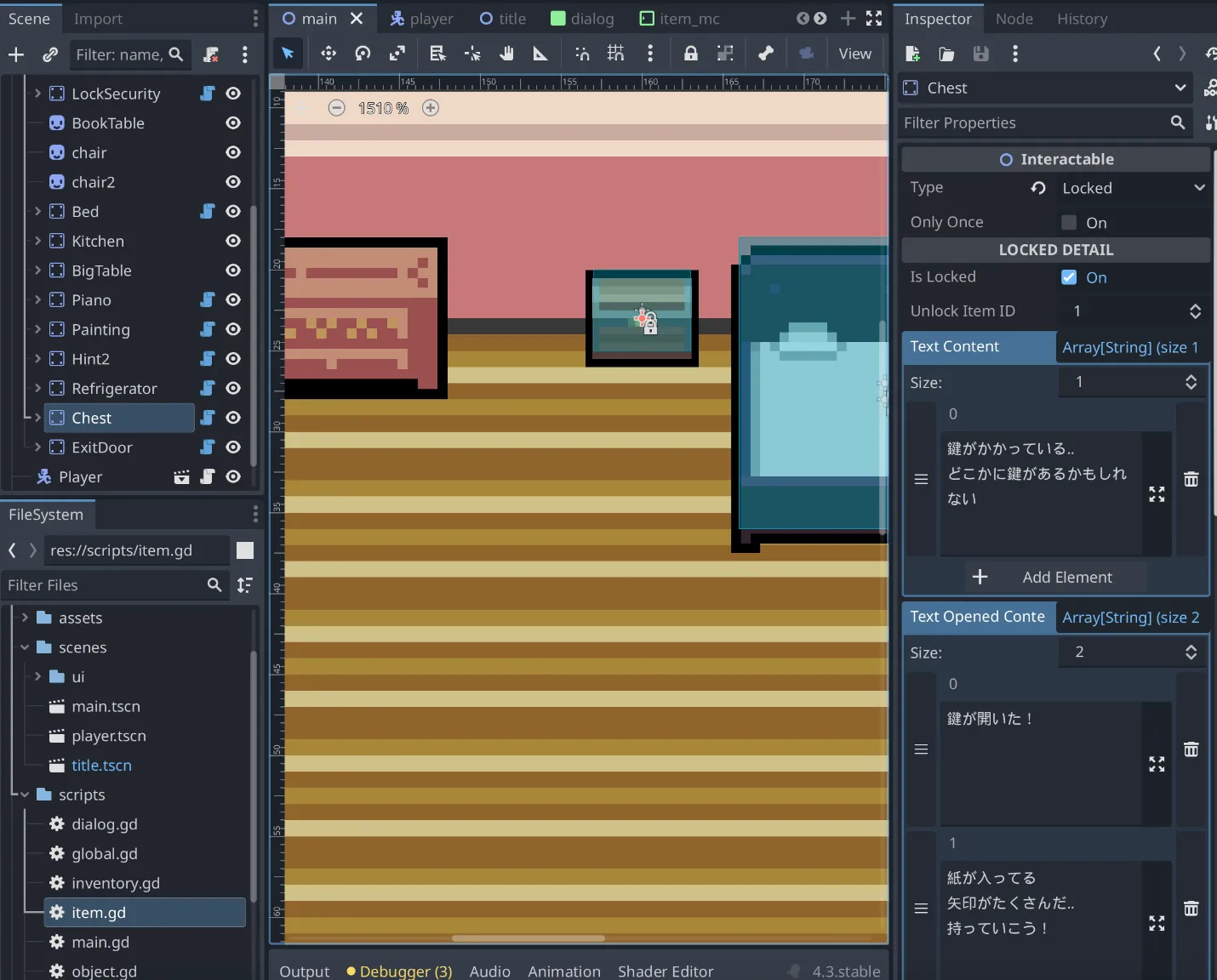Open the player scene tab
The width and height of the screenshot is (1217, 980).
point(422,19)
